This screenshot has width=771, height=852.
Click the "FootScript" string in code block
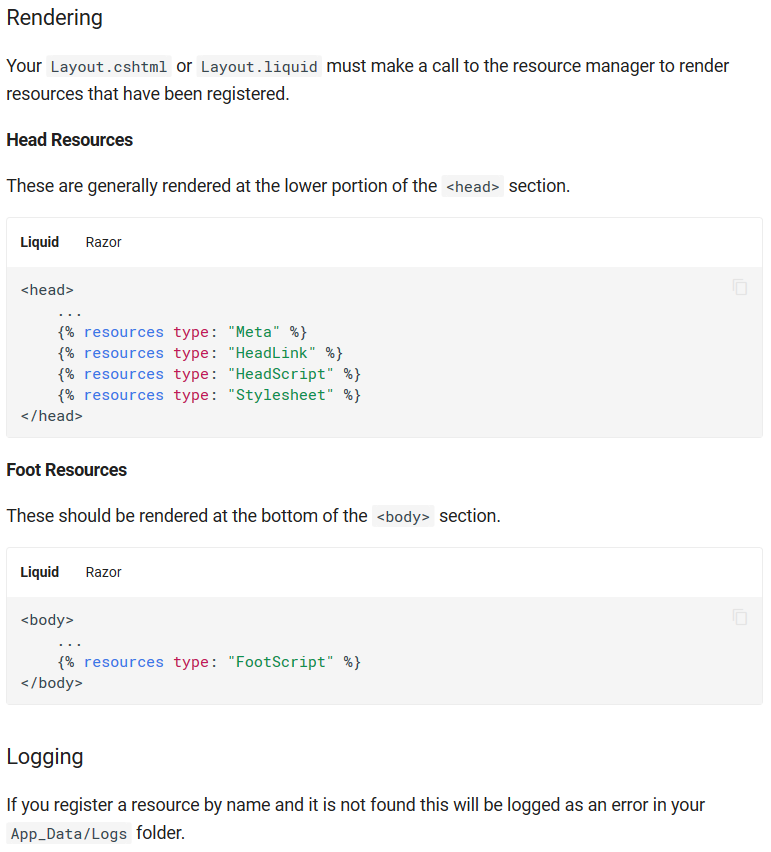280,662
